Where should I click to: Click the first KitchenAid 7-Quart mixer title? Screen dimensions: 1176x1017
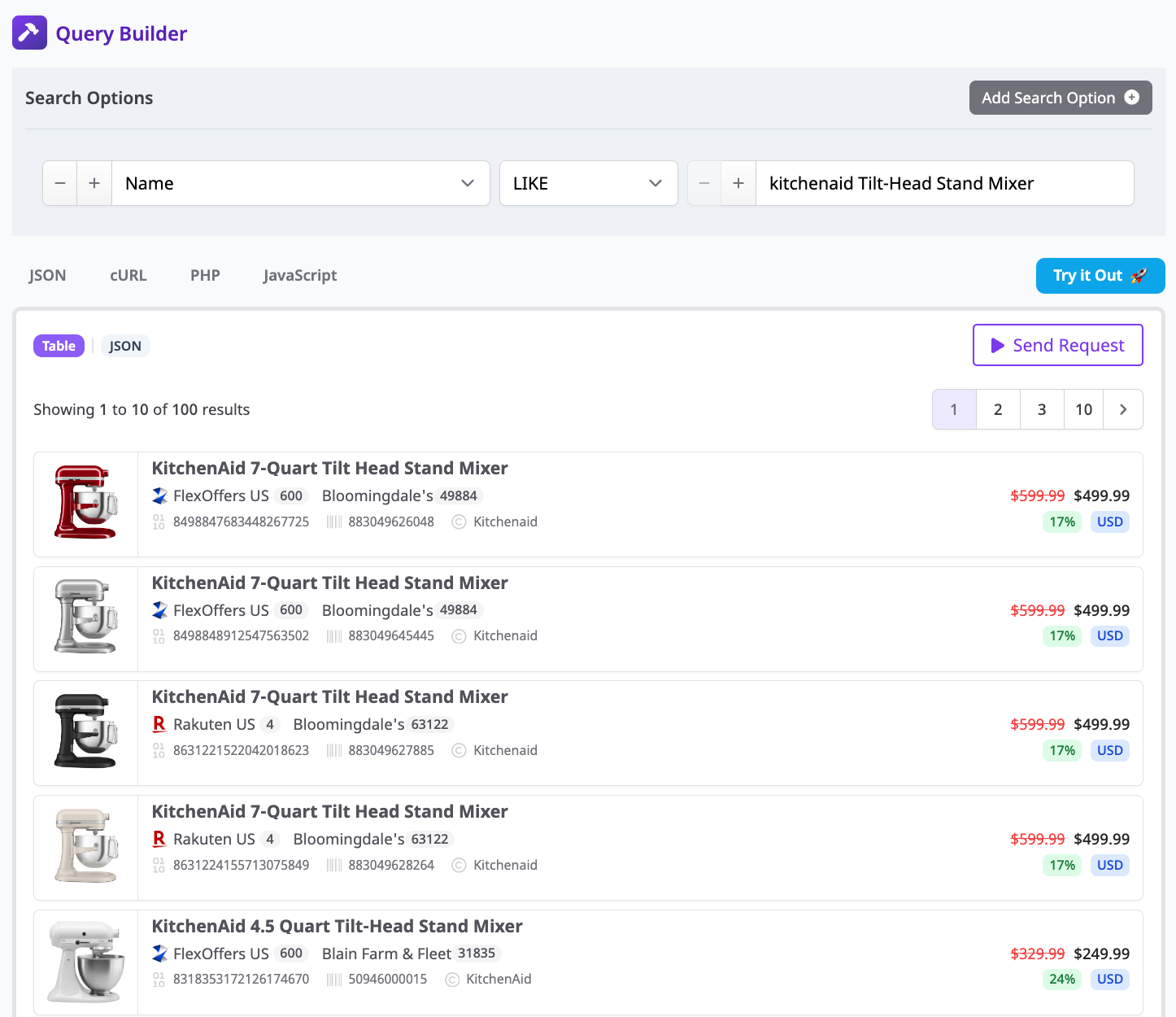tap(329, 468)
